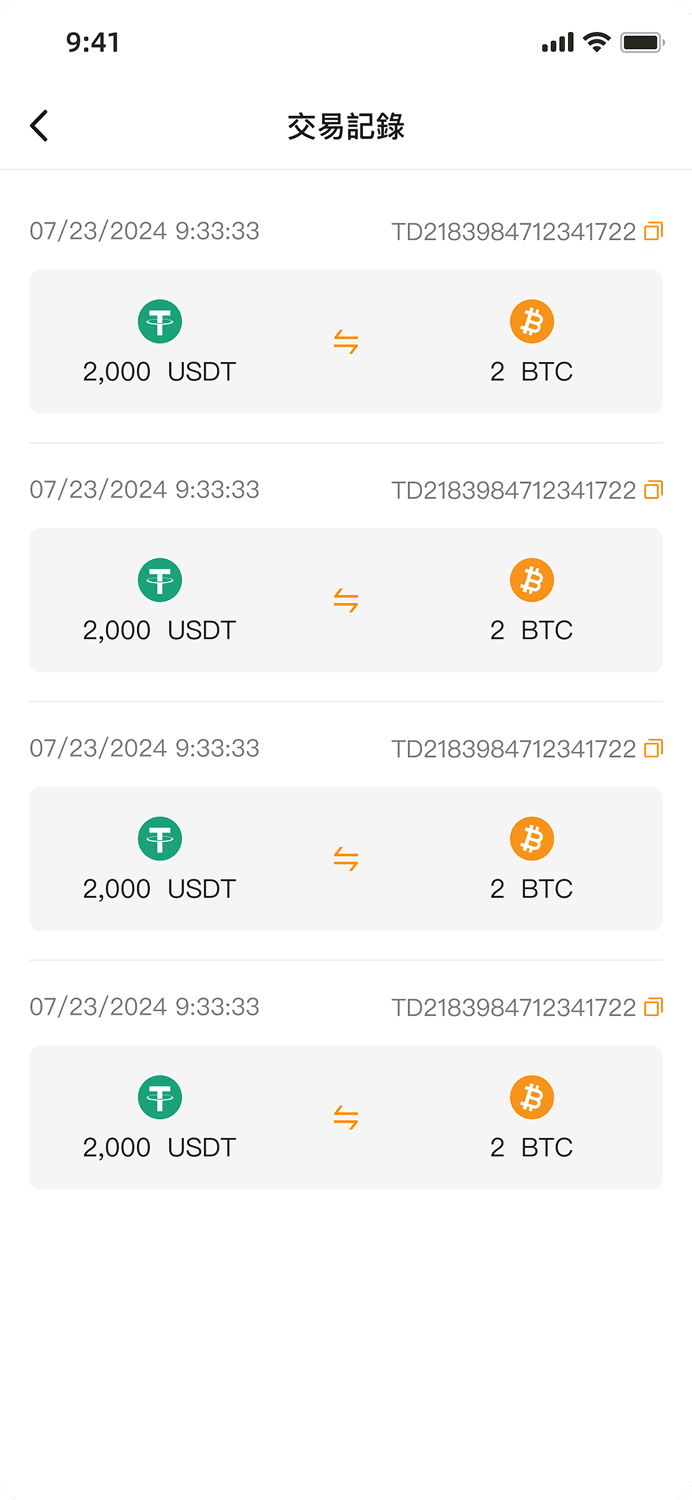Tap the BTC icon in second record
This screenshot has height=1500, width=692.
point(532,580)
